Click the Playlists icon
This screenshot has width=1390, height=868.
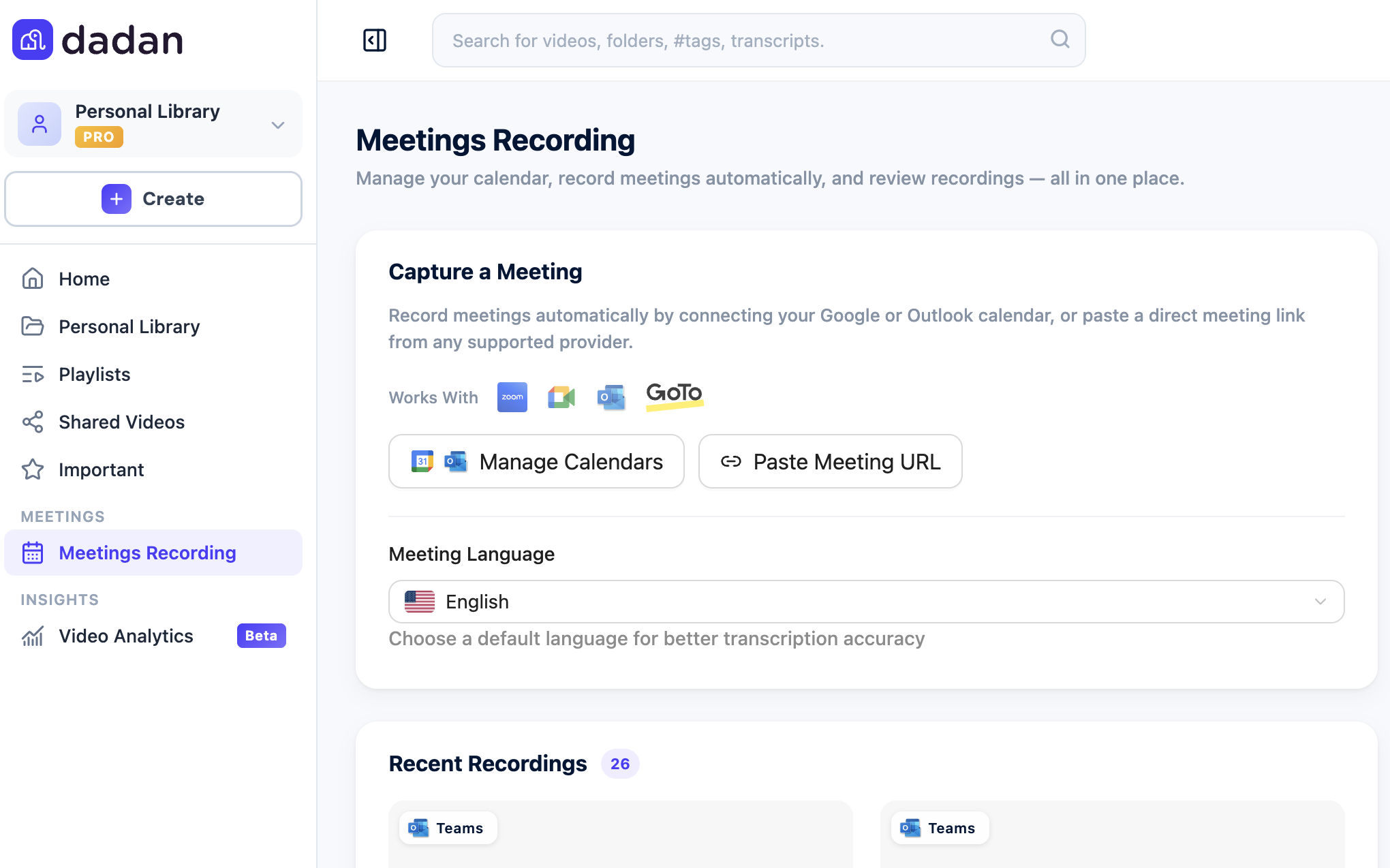33,374
